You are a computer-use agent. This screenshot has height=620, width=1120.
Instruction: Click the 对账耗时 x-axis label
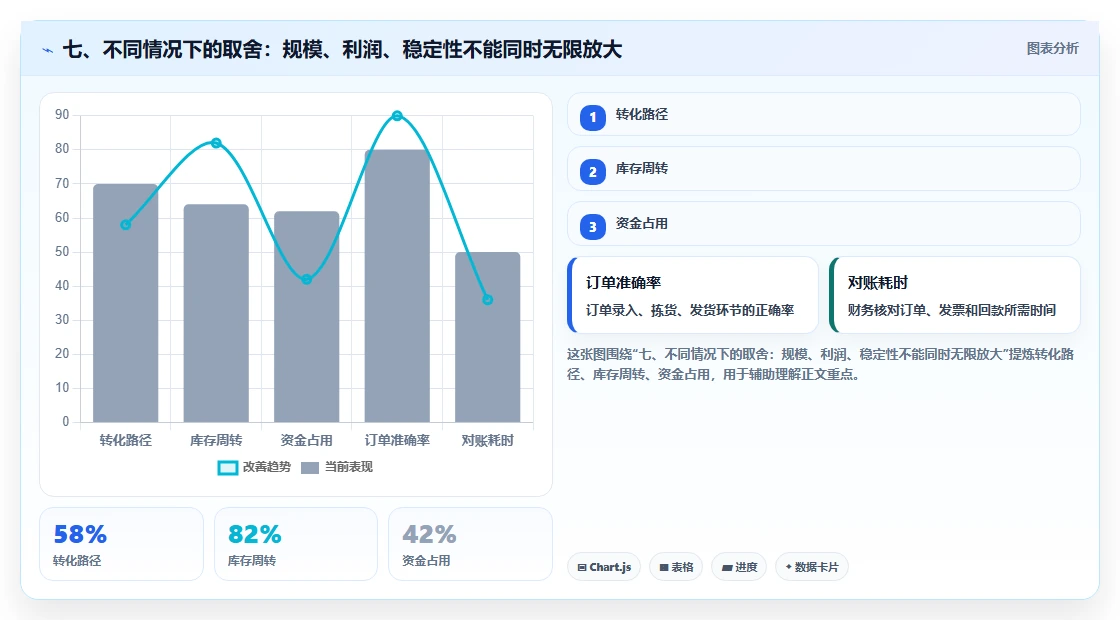point(488,441)
